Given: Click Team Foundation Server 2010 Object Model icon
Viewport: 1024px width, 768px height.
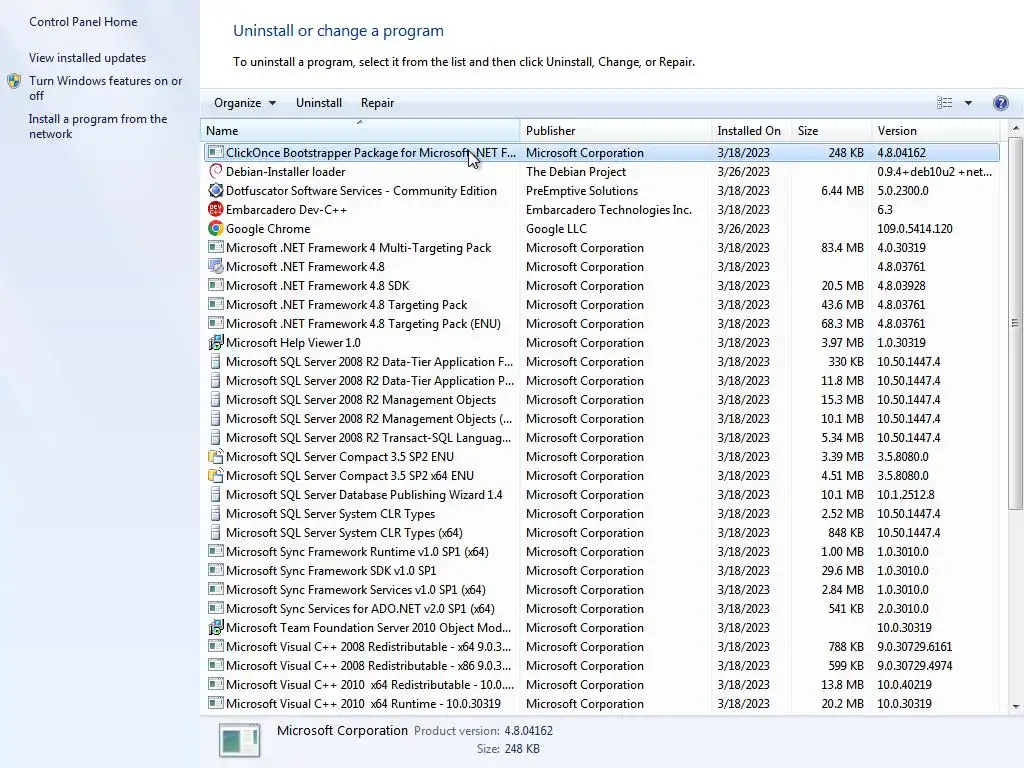Looking at the screenshot, I should tap(216, 628).
